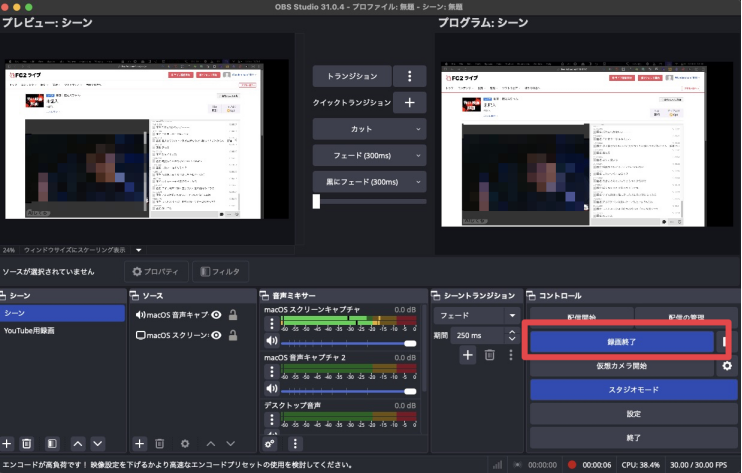Add a new source with plus icon

pos(140,443)
